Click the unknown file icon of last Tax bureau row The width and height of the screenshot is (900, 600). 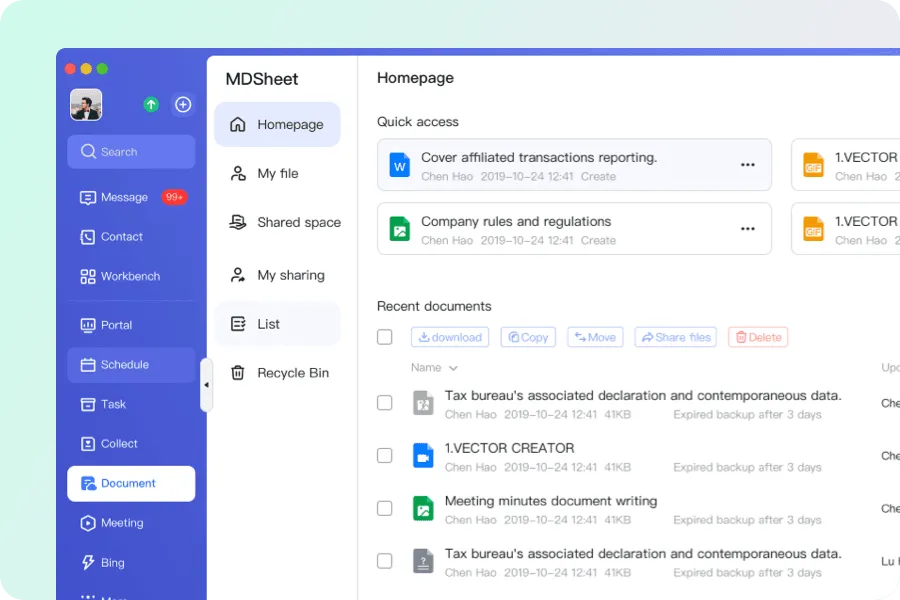tap(423, 562)
